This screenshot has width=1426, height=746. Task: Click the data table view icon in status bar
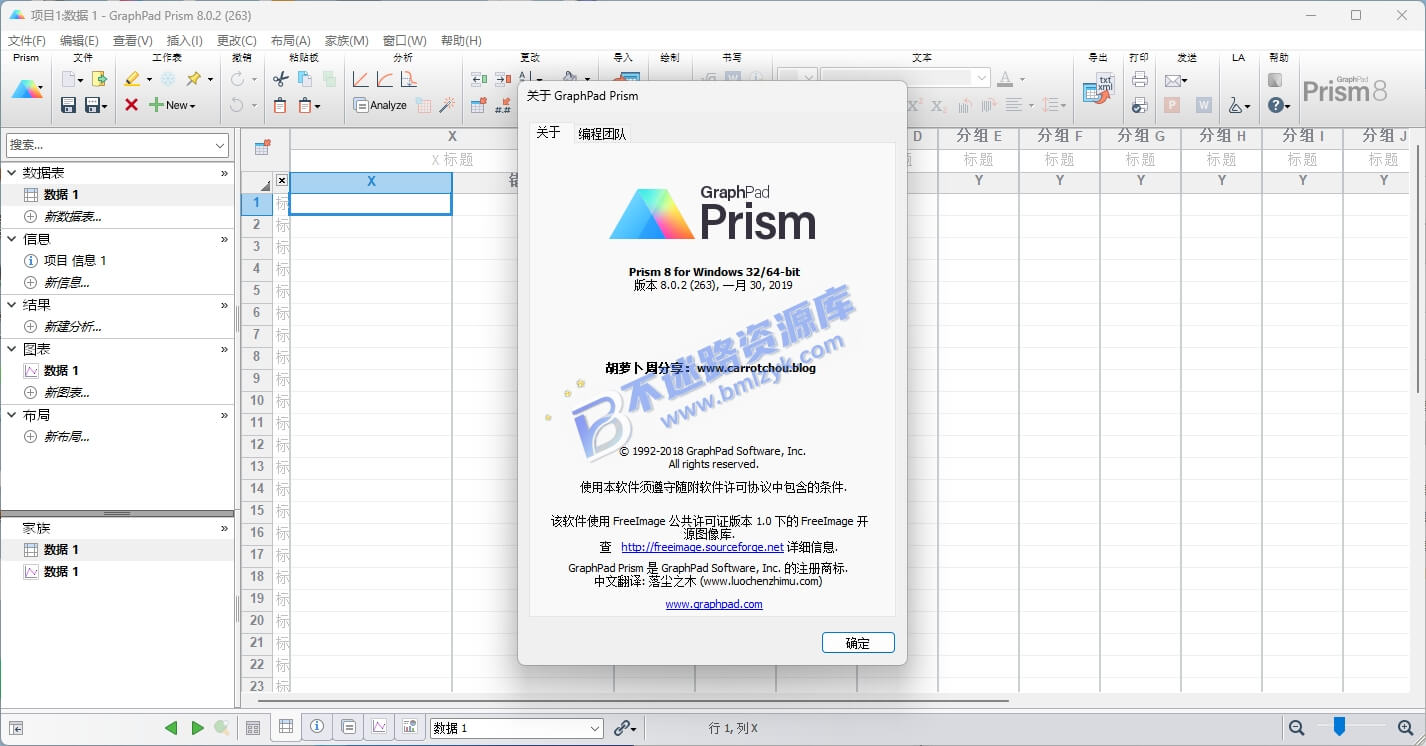tap(286, 727)
